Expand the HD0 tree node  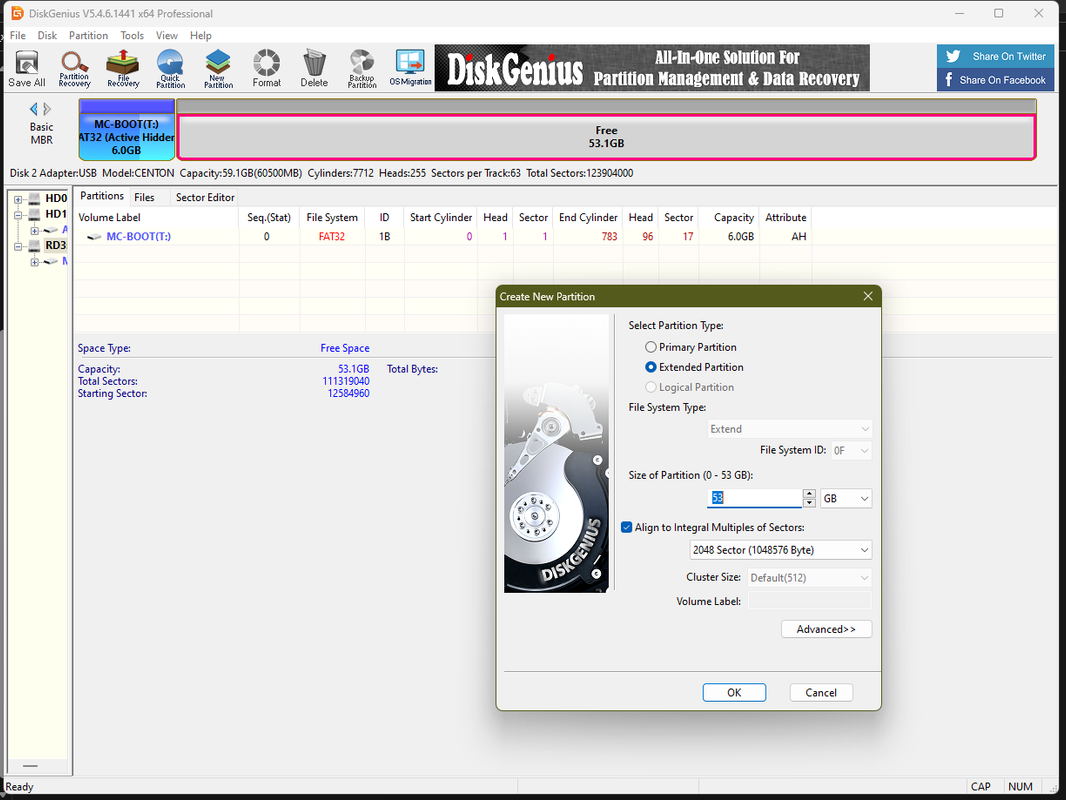pyautogui.click(x=18, y=199)
